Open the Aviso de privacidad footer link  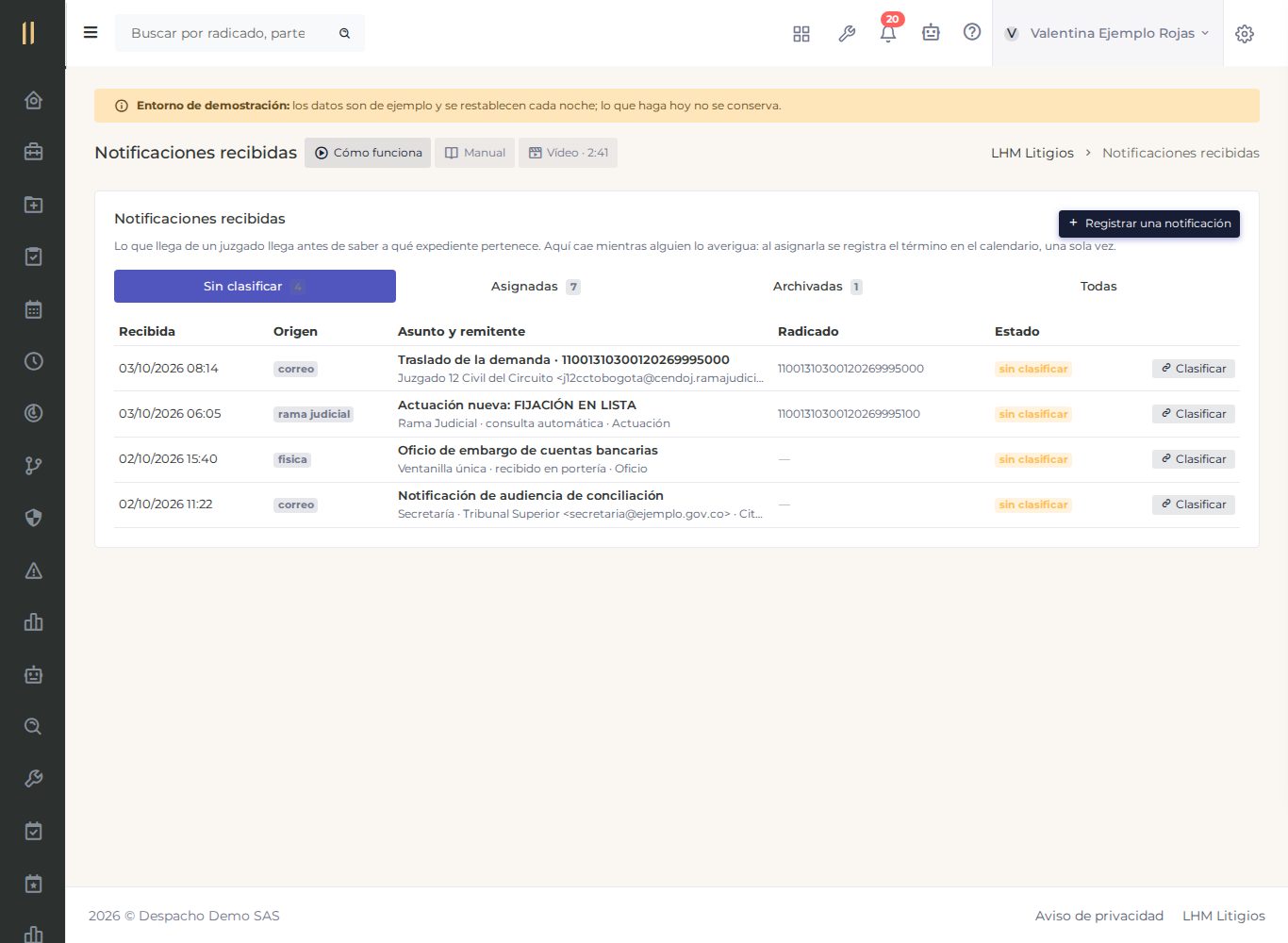point(1099,916)
